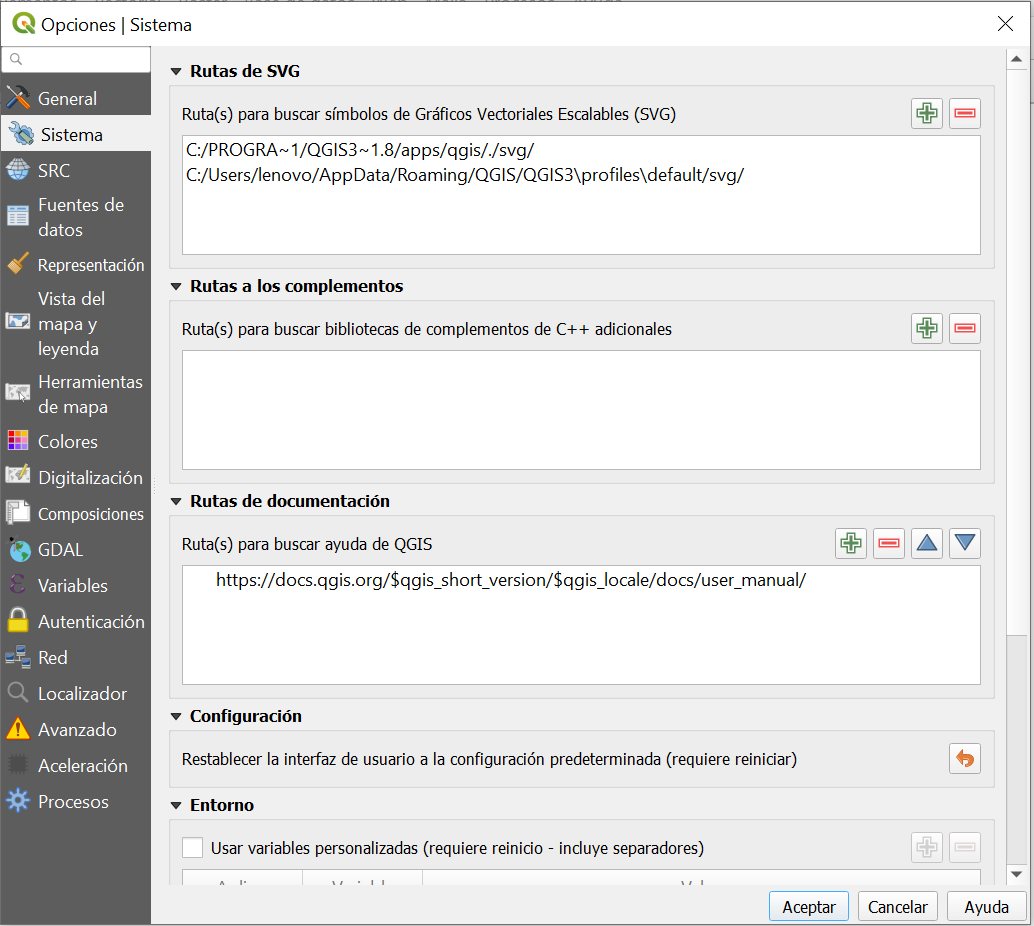Screen dimensions: 1034x926
Task: Enable usar variables personalizadas
Action: pos(192,847)
